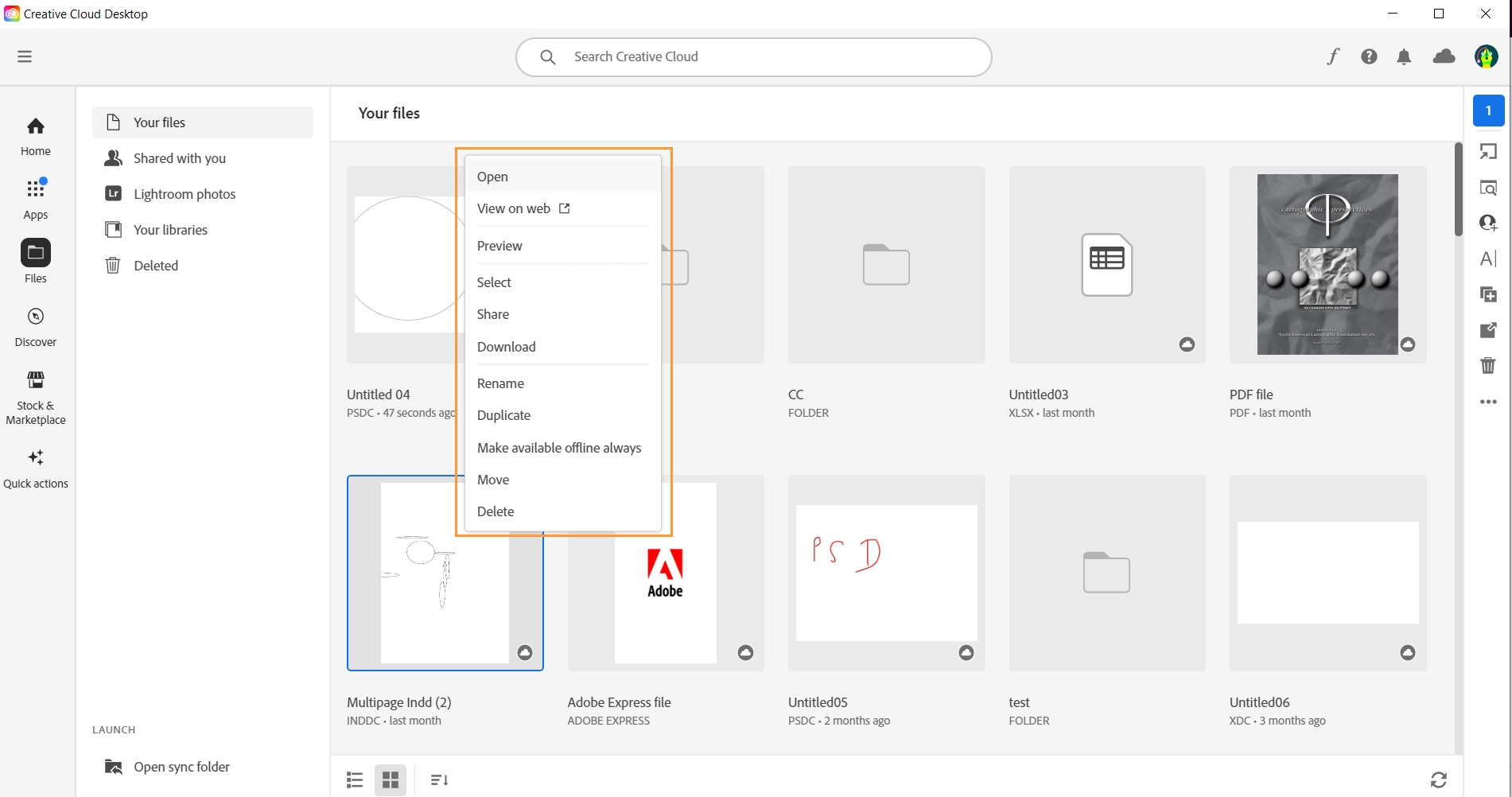Viewport: 1512px width, 797px height.
Task: Open Stock & Marketplace
Action: point(36,398)
